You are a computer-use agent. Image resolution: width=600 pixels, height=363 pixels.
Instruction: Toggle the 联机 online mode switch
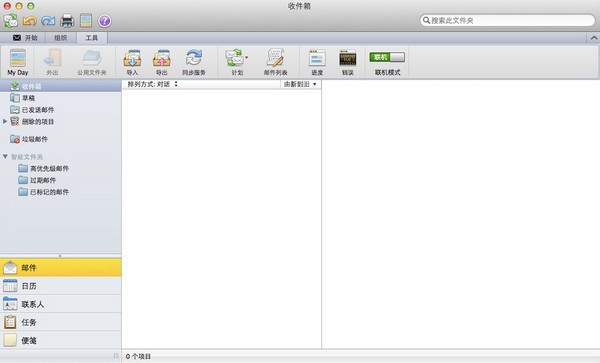click(x=387, y=57)
